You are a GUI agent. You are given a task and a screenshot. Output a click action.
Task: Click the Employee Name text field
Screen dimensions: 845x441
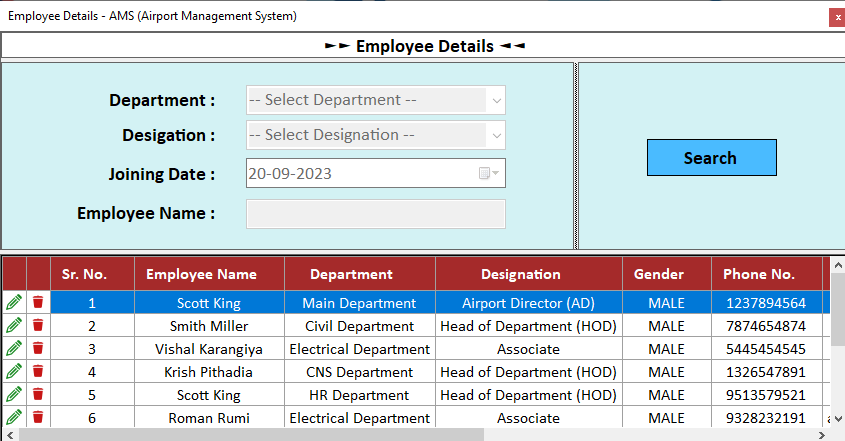point(375,214)
